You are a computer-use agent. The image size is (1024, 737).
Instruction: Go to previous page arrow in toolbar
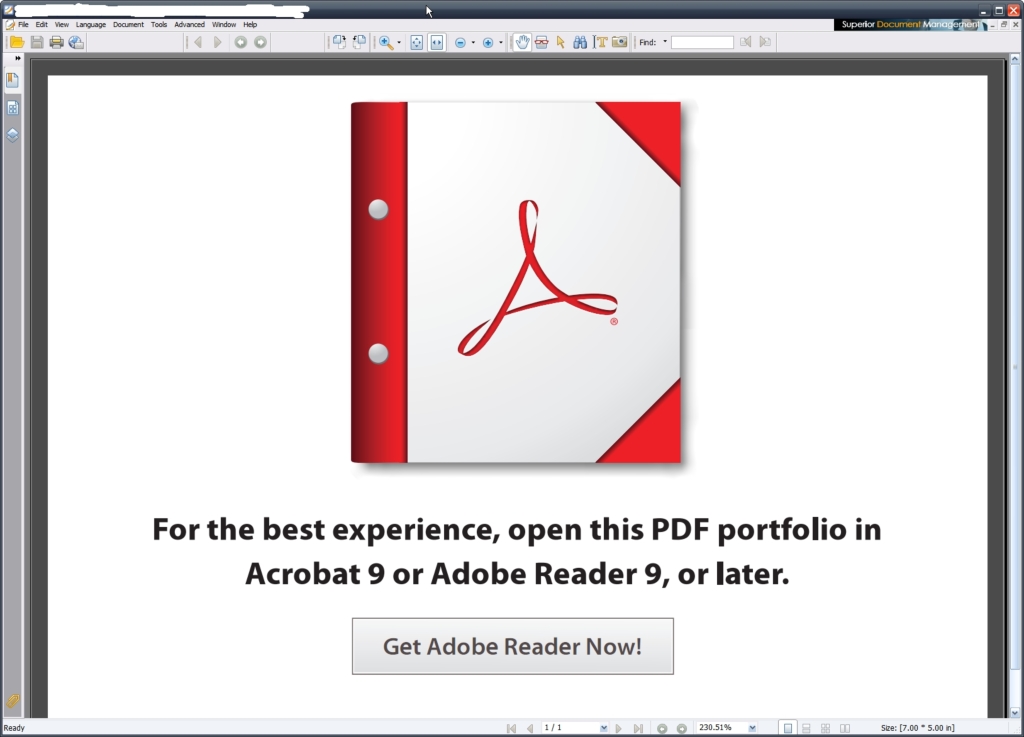click(x=198, y=42)
